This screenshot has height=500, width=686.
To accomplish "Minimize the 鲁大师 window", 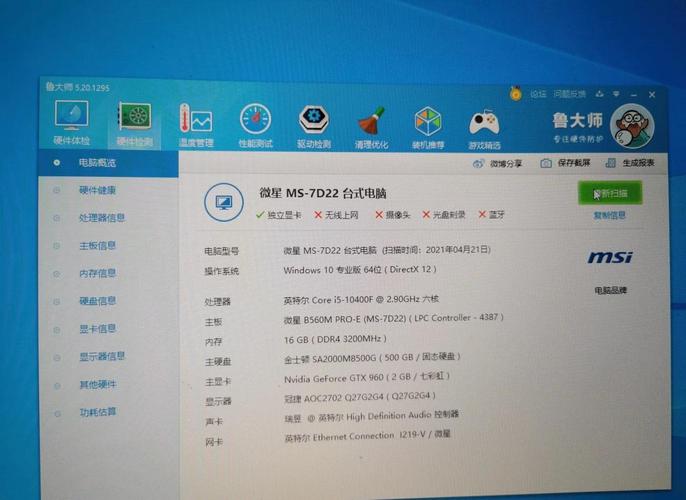I will [634, 94].
